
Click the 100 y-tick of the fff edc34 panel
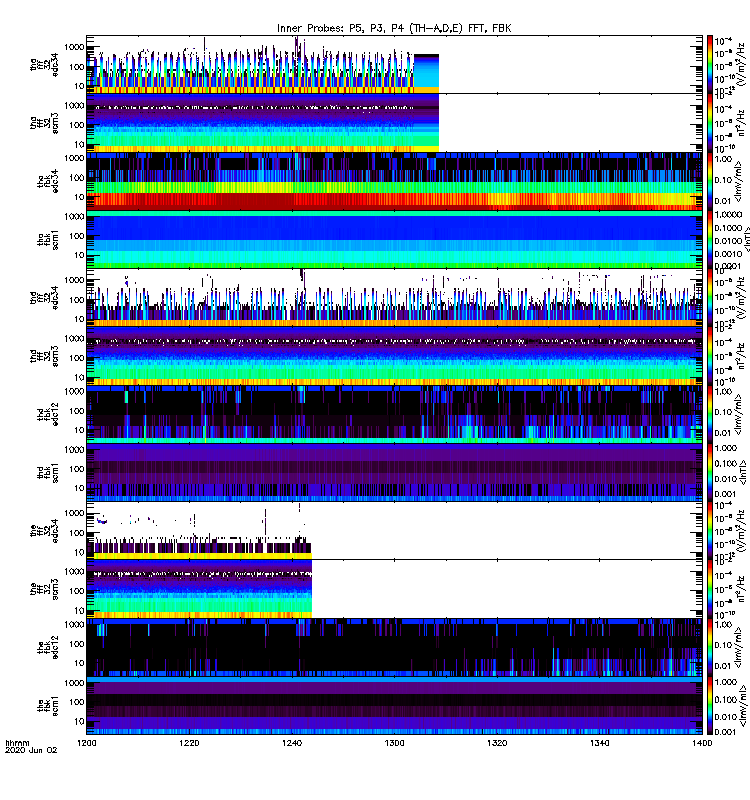77,533
